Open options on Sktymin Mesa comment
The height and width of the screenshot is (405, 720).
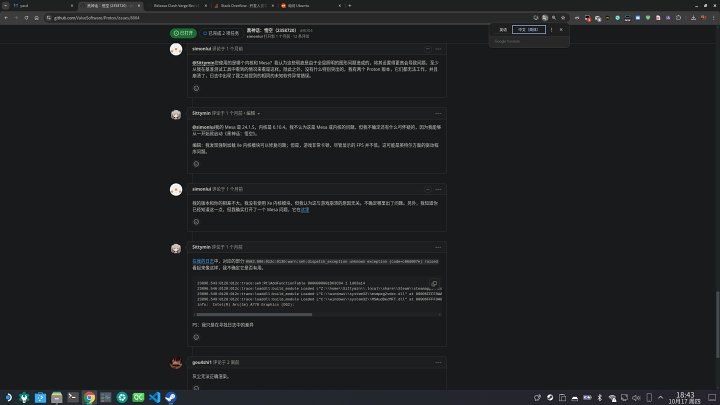438,113
